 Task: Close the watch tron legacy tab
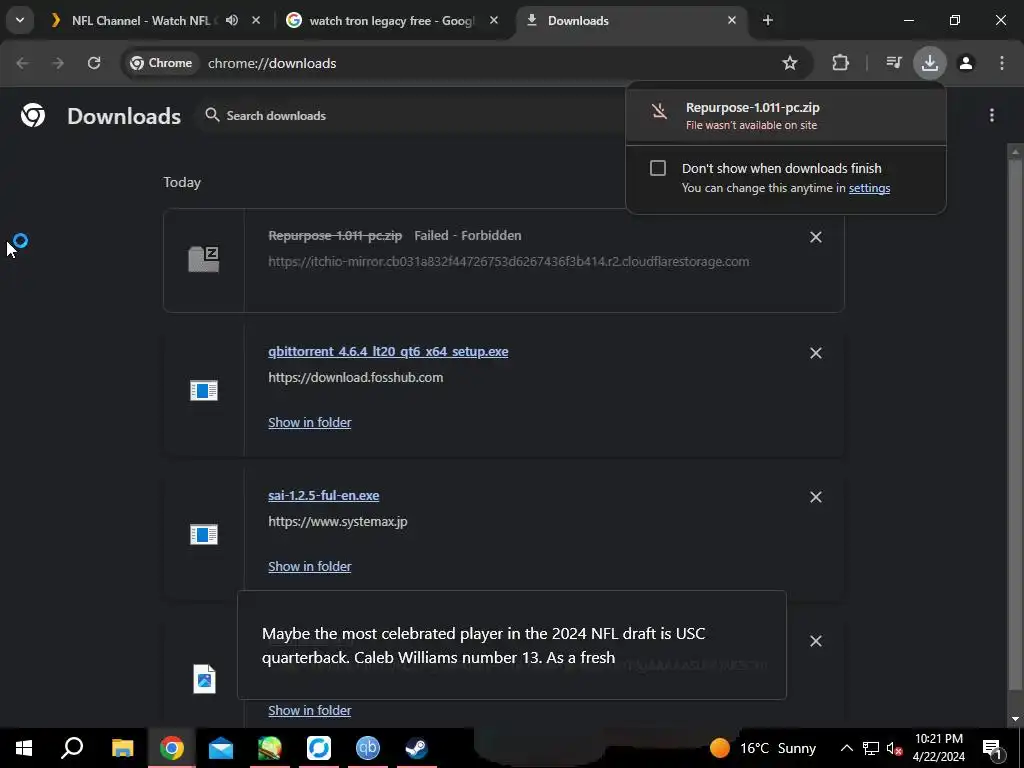(x=494, y=20)
